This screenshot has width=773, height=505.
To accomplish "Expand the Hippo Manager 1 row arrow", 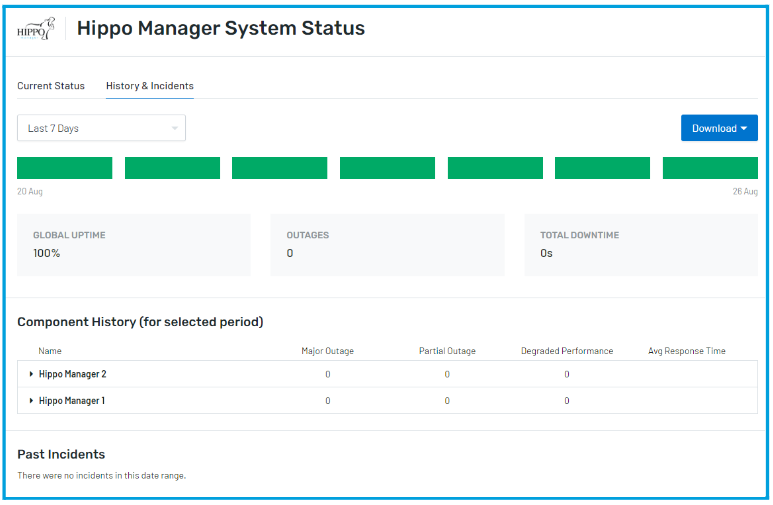I will pos(31,400).
